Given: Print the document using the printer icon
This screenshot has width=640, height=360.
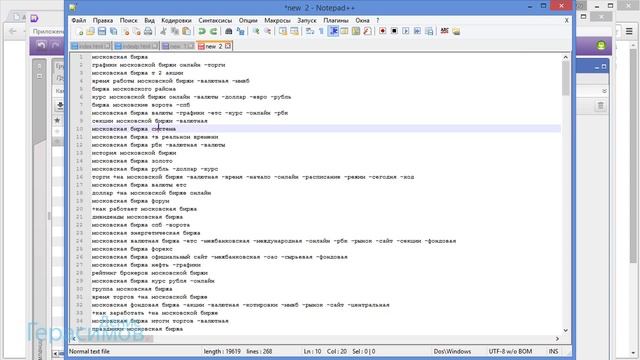Looking at the screenshot, I should click(x=148, y=31).
